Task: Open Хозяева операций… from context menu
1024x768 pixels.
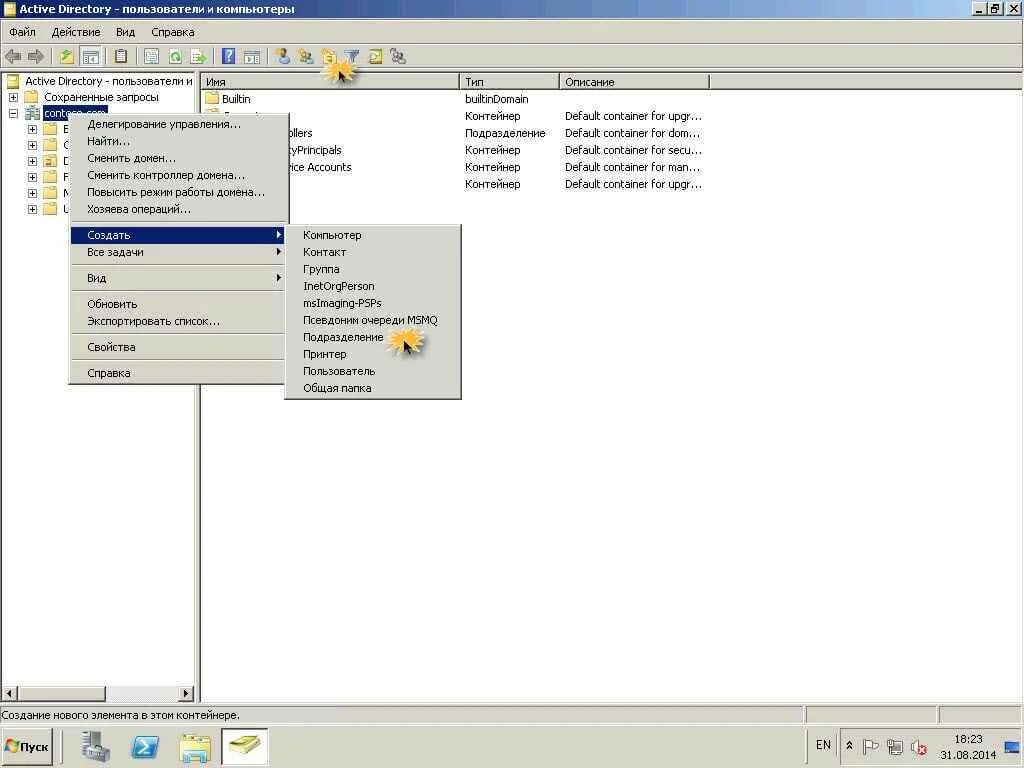Action: [179, 209]
